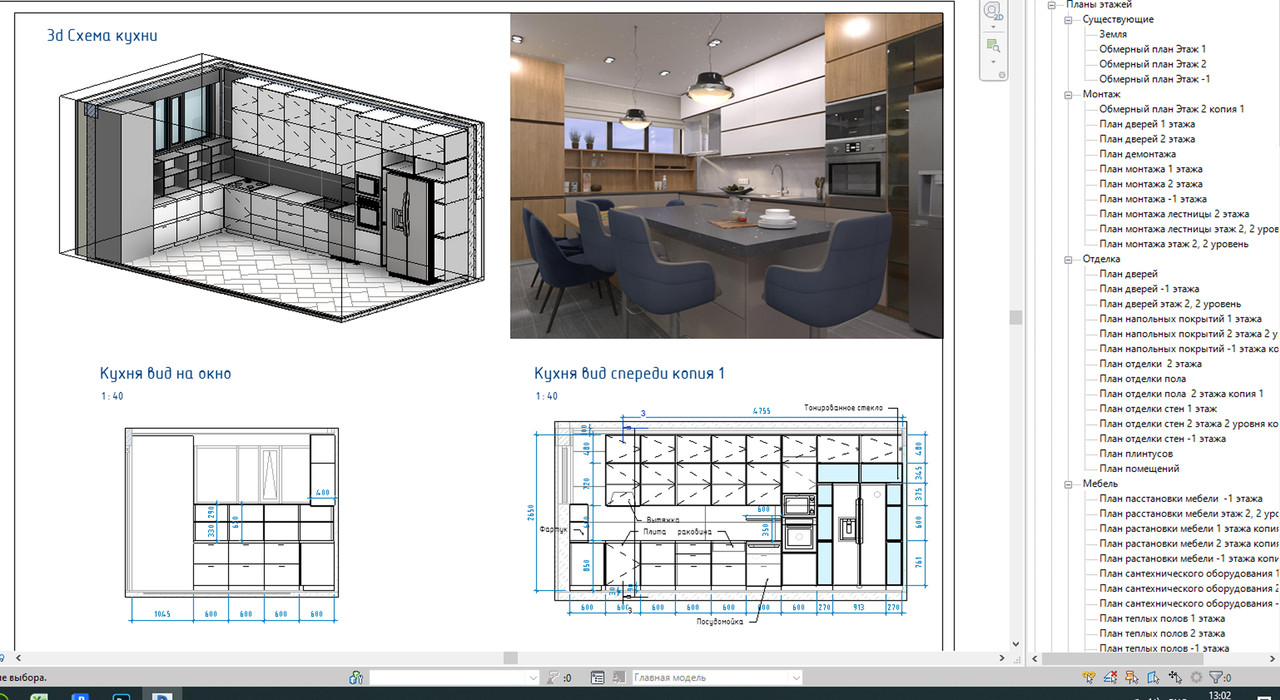Click the editable-only filter icon in status bar
This screenshot has width=1280, height=700.
(x=554, y=677)
